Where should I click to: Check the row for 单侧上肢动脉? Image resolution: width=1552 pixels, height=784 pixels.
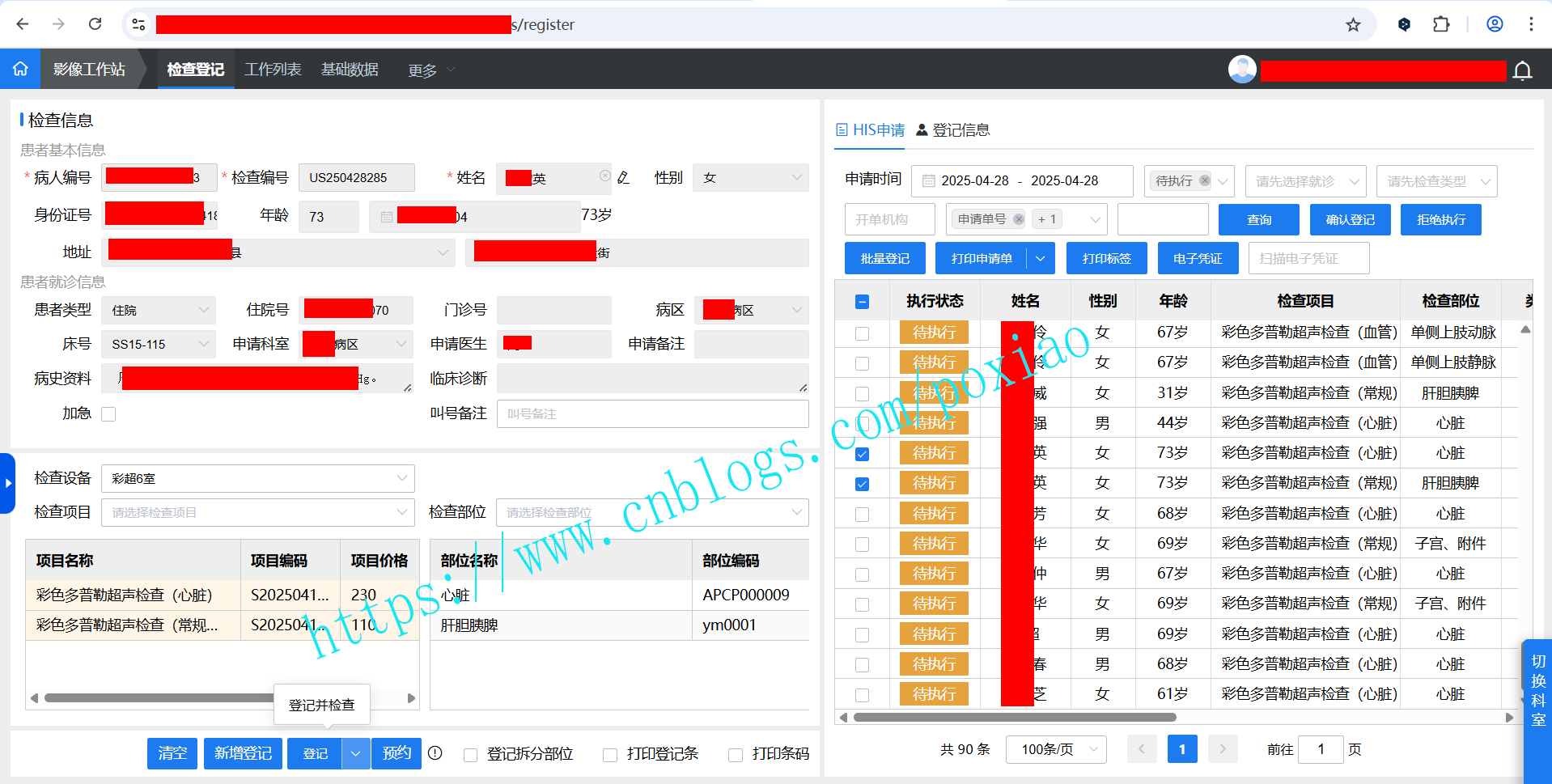863,333
